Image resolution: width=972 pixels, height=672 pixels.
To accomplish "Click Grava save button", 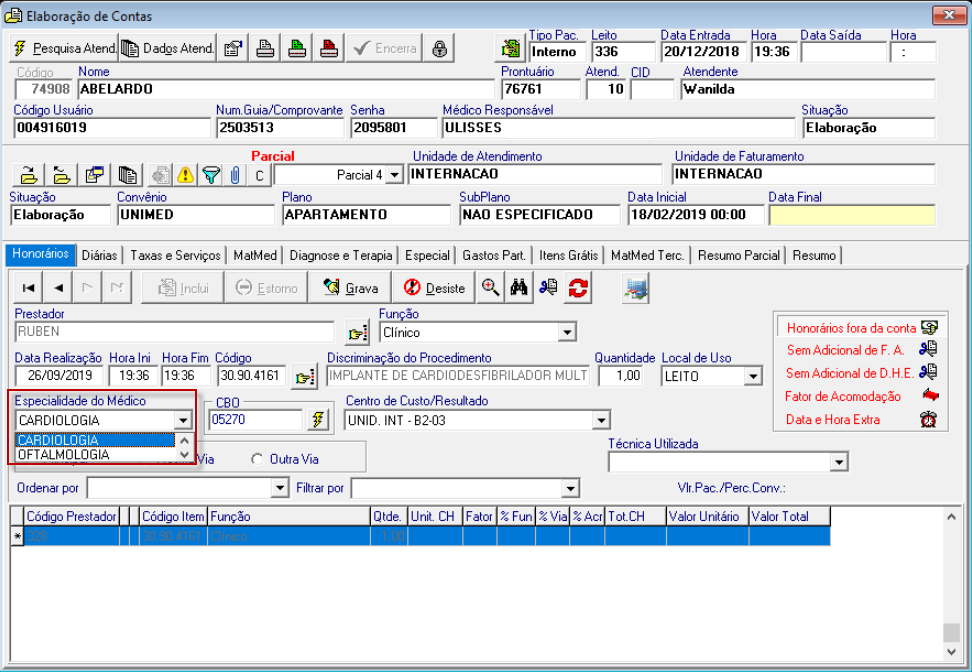I will click(350, 288).
